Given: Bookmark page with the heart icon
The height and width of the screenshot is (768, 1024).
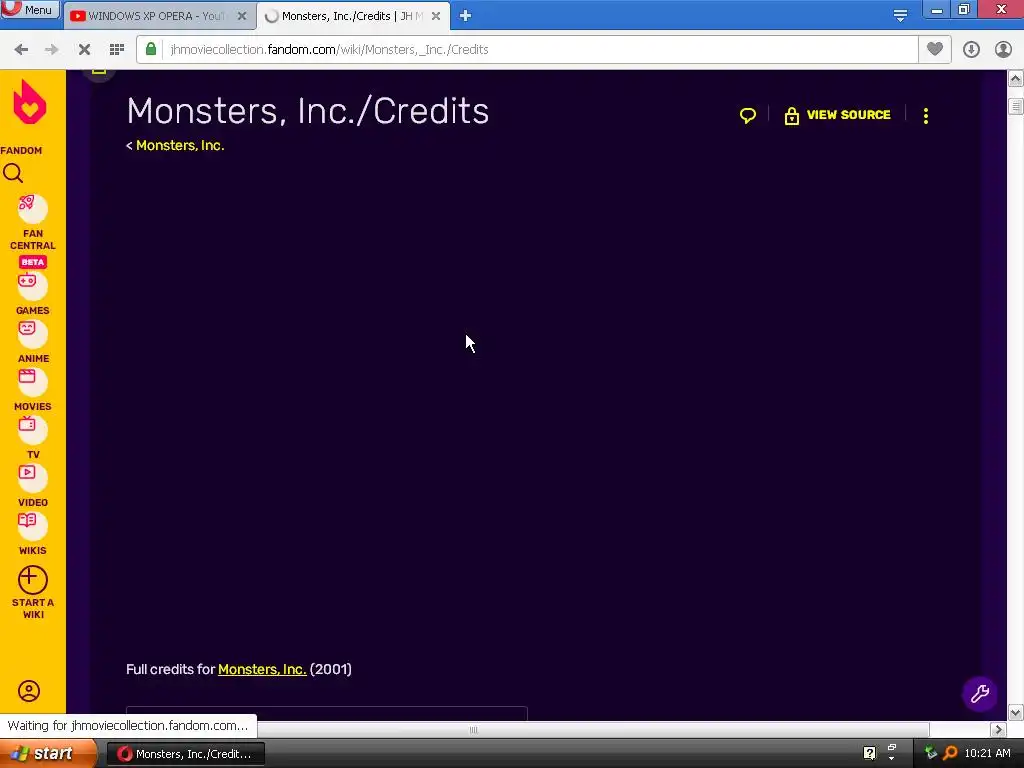Looking at the screenshot, I should pyautogui.click(x=935, y=49).
